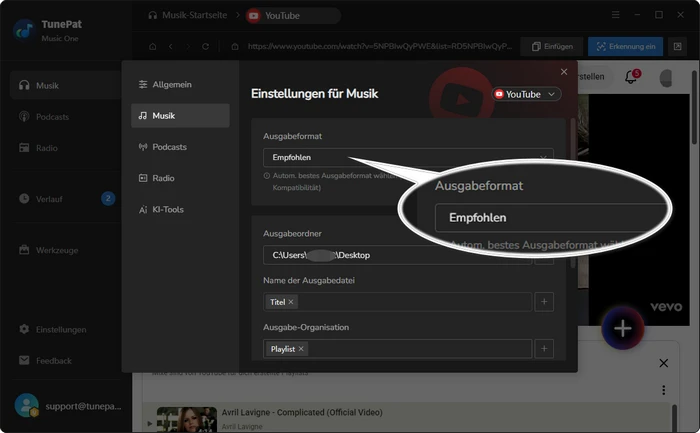
Task: Click the YouTube page scrollbar
Action: pyautogui.click(x=694, y=107)
